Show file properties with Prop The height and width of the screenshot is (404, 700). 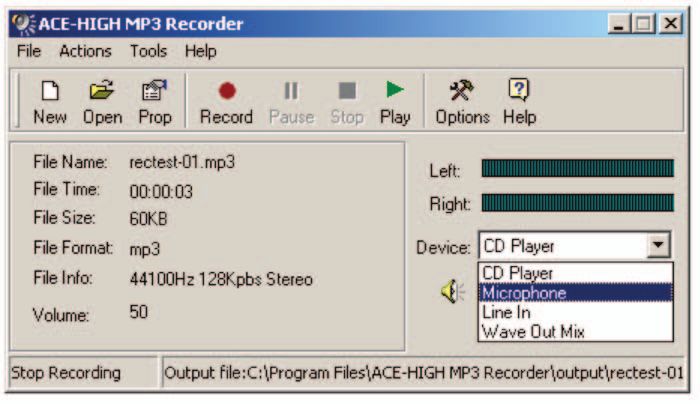click(x=154, y=102)
